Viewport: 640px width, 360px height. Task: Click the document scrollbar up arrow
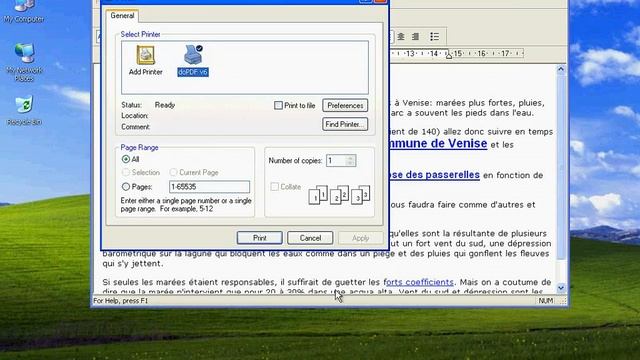click(561, 69)
